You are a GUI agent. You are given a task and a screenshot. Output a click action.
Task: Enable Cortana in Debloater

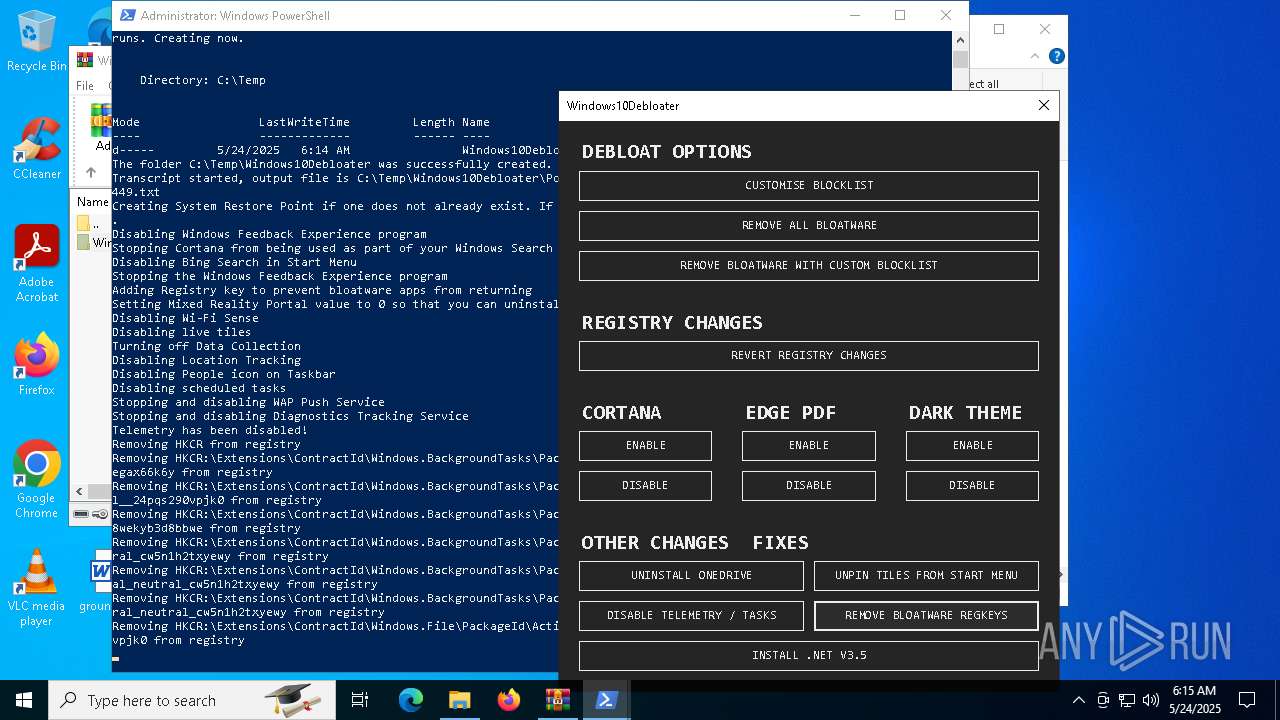(645, 445)
